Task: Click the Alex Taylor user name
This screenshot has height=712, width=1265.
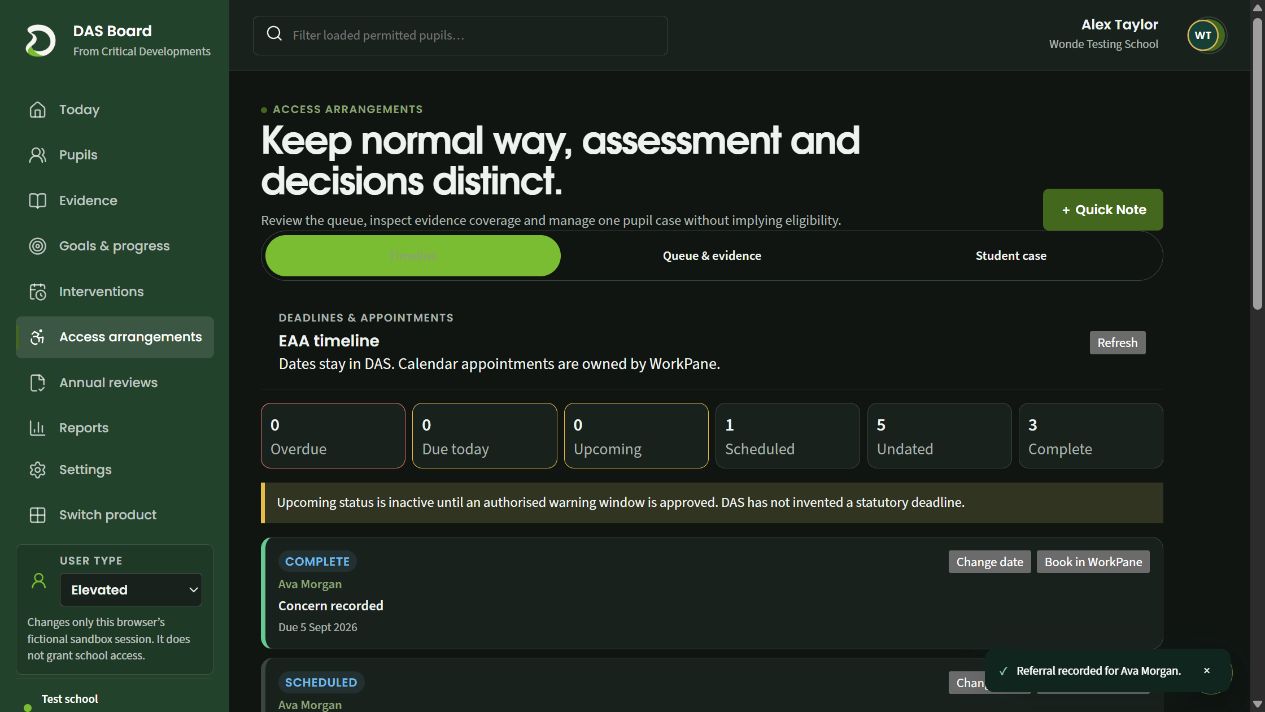Action: point(1119,25)
